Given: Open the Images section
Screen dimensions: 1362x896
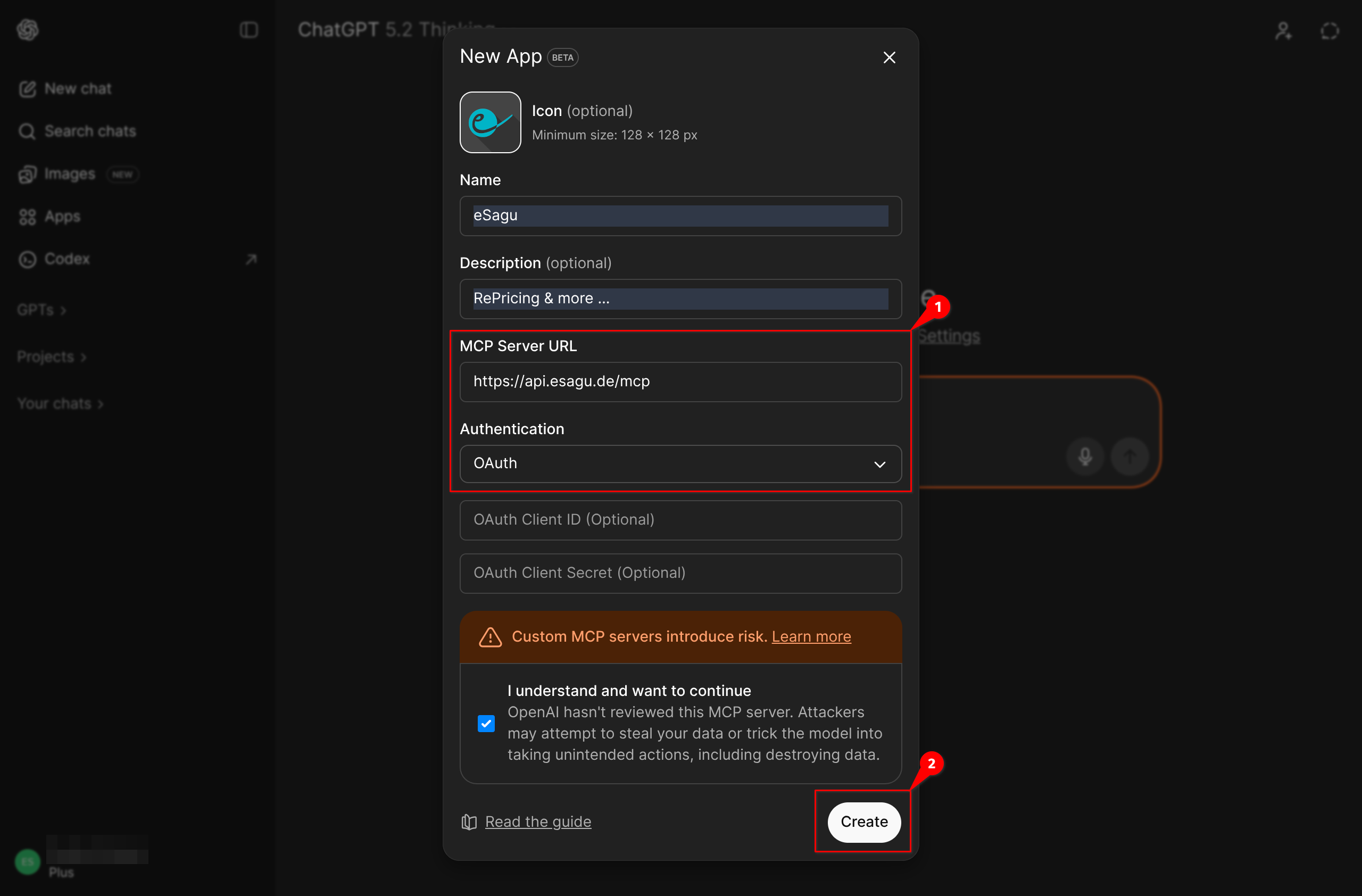Looking at the screenshot, I should 69,174.
